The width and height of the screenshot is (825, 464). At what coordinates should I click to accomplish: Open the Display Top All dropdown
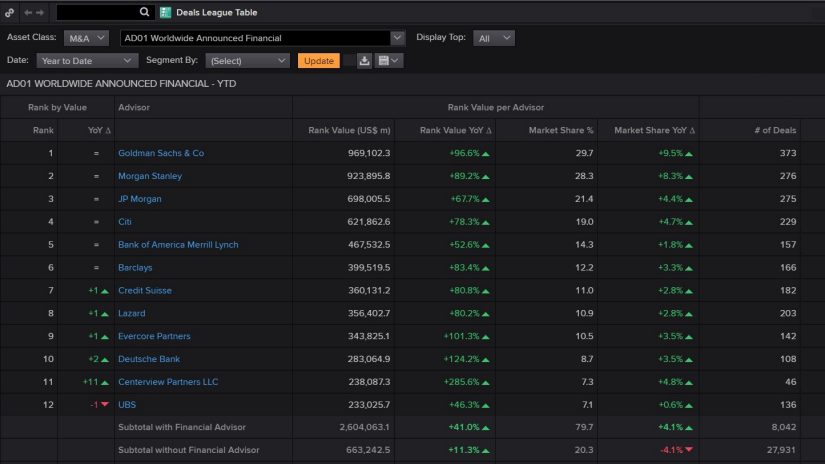click(x=494, y=38)
